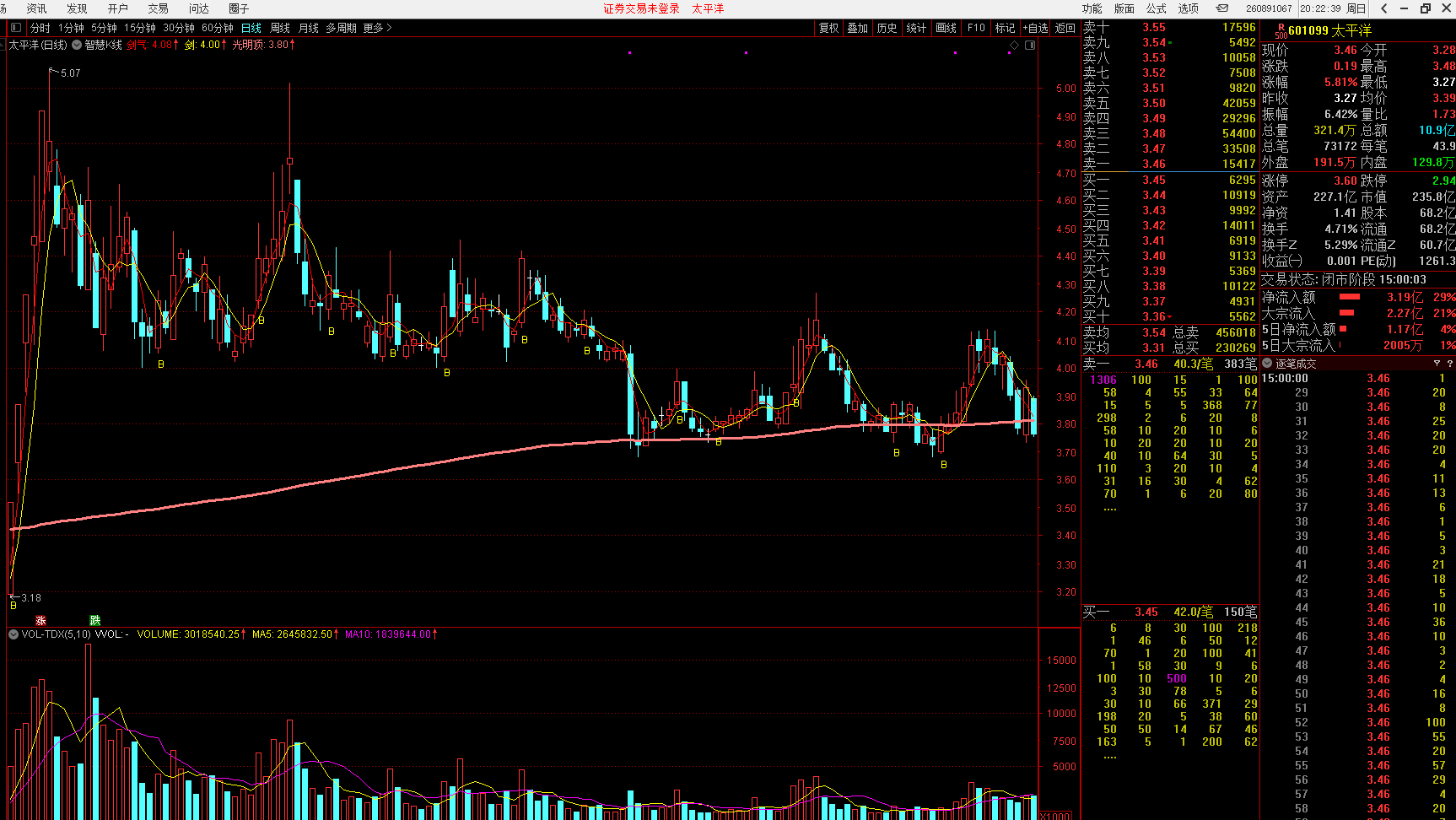Select the 日线 daily chart tab
The width and height of the screenshot is (1456, 820).
coord(251,28)
